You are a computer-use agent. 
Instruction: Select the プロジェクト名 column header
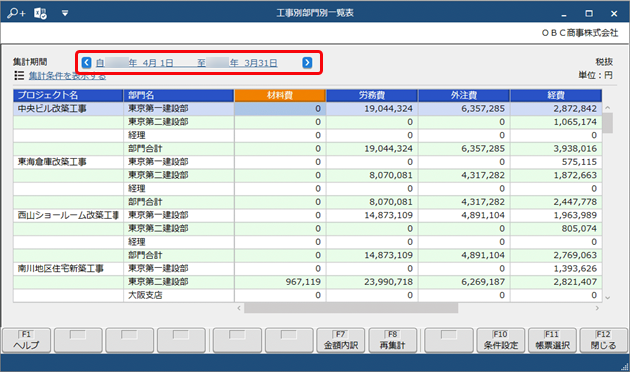coord(68,95)
